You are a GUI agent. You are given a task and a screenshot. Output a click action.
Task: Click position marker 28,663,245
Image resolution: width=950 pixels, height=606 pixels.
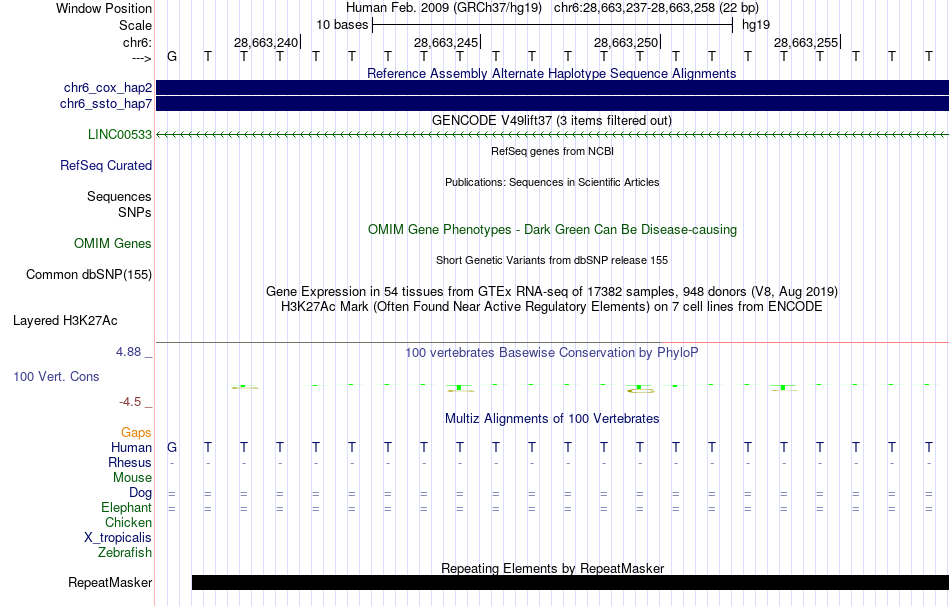(446, 42)
